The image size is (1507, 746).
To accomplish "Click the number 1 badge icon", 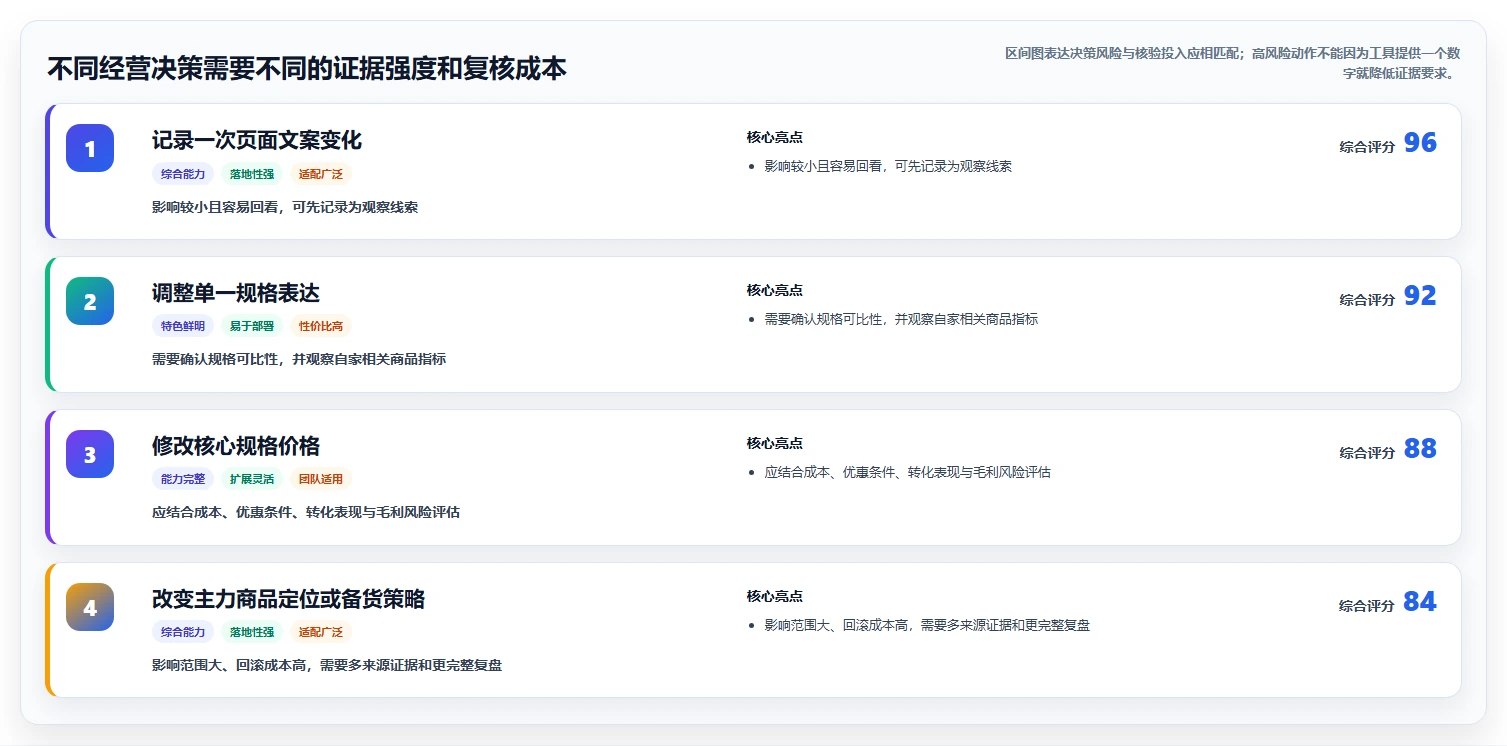I will click(x=90, y=148).
